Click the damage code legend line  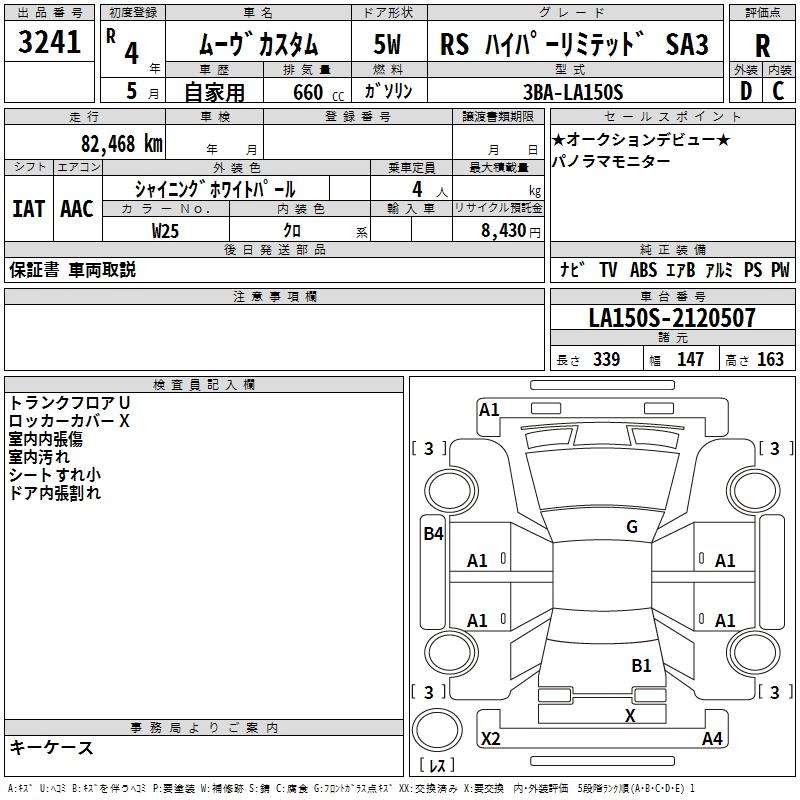(x=352, y=788)
